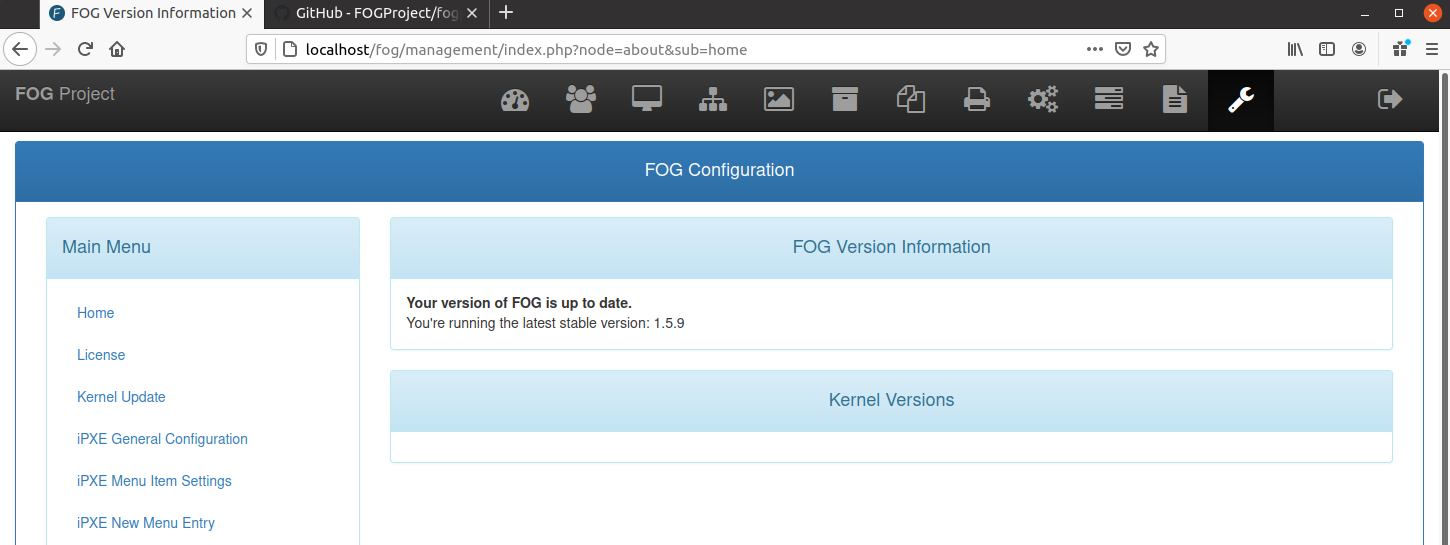Toggle the browser sidebar icon
1450x545 pixels.
click(1327, 49)
